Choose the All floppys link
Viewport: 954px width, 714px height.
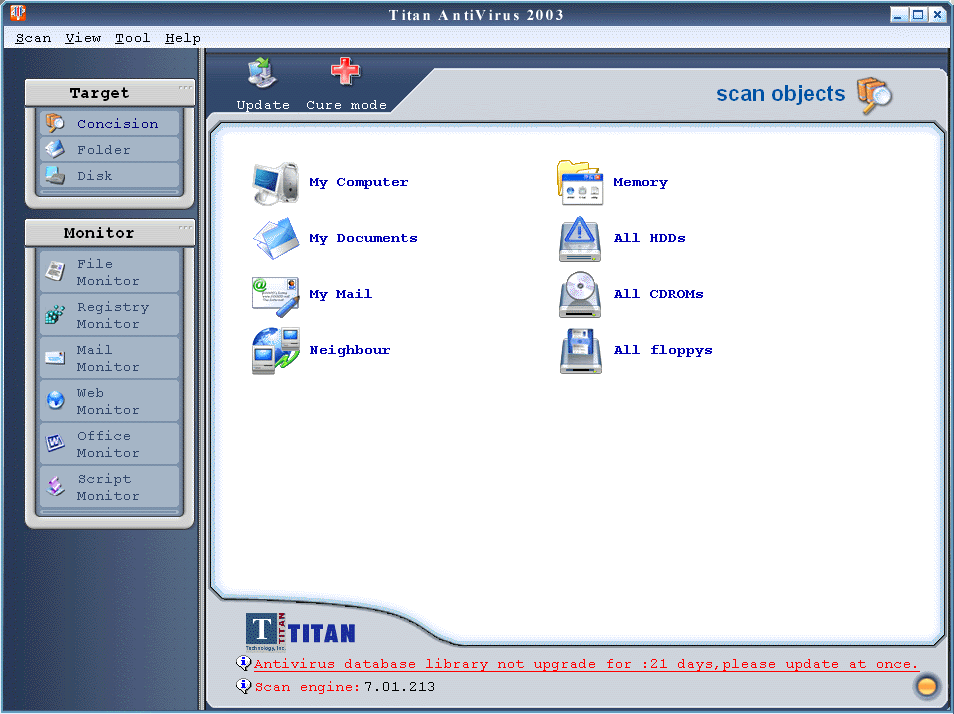pyautogui.click(x=663, y=350)
